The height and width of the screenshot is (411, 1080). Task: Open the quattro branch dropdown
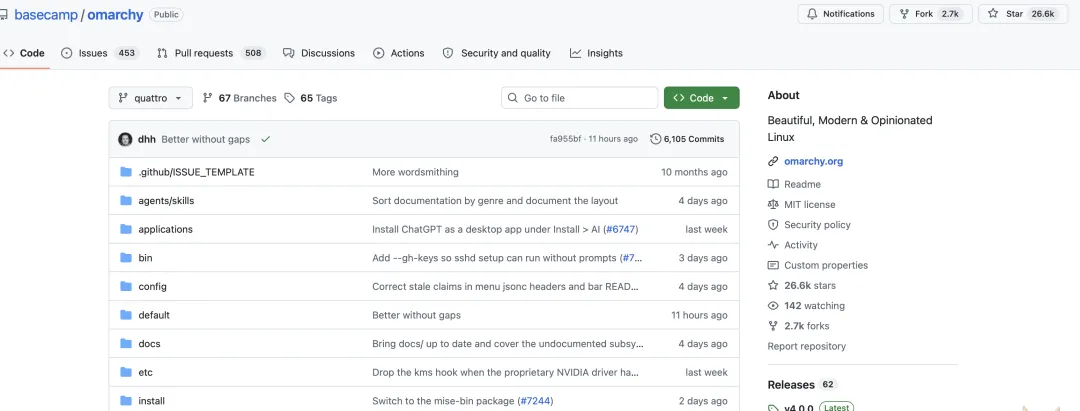(x=150, y=98)
